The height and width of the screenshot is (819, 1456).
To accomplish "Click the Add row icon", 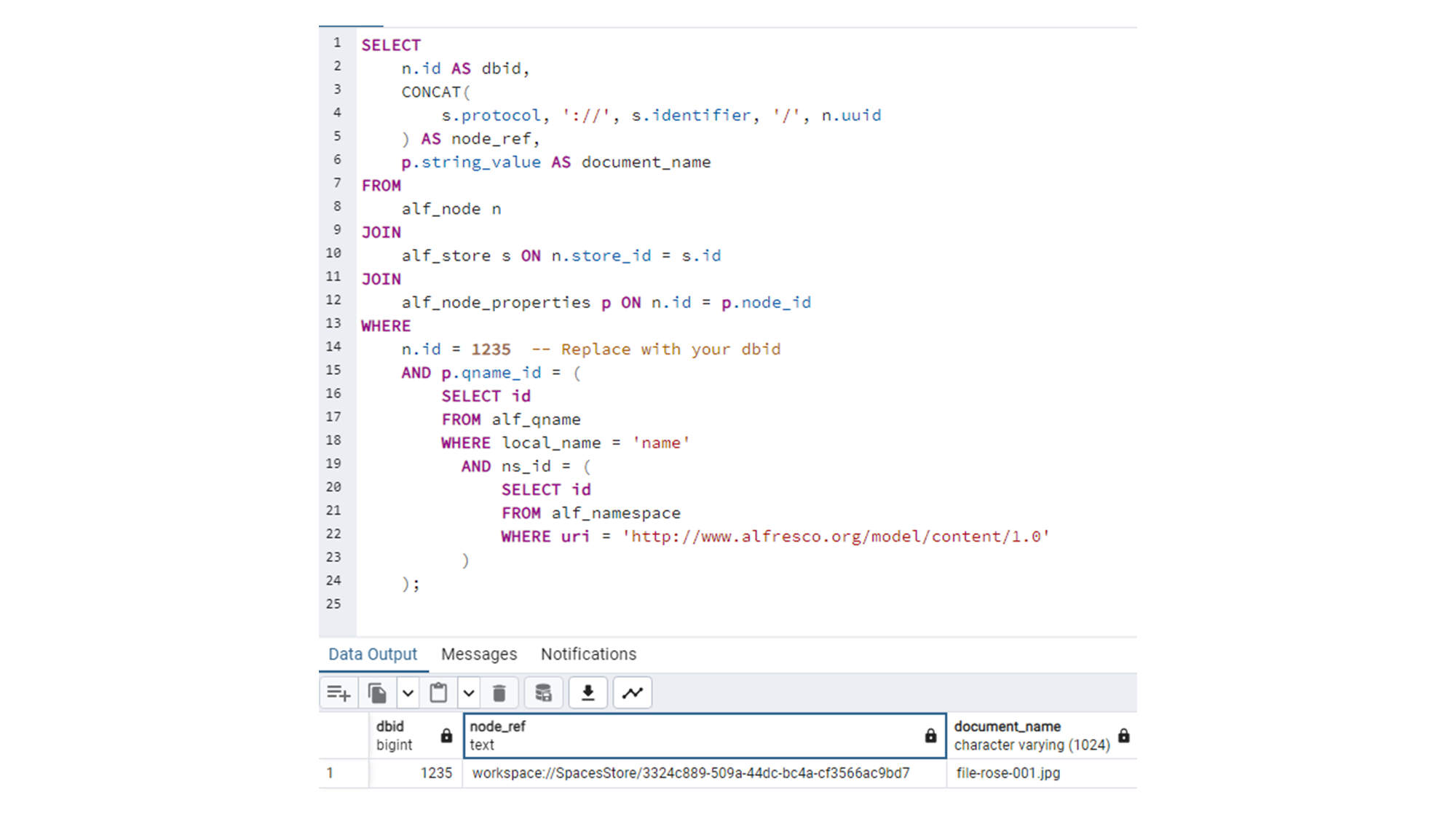I will coord(339,693).
